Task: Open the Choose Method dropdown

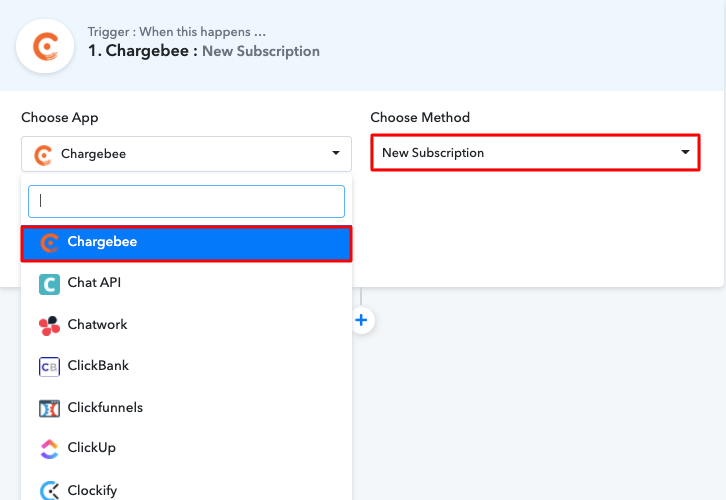Action: pos(534,153)
